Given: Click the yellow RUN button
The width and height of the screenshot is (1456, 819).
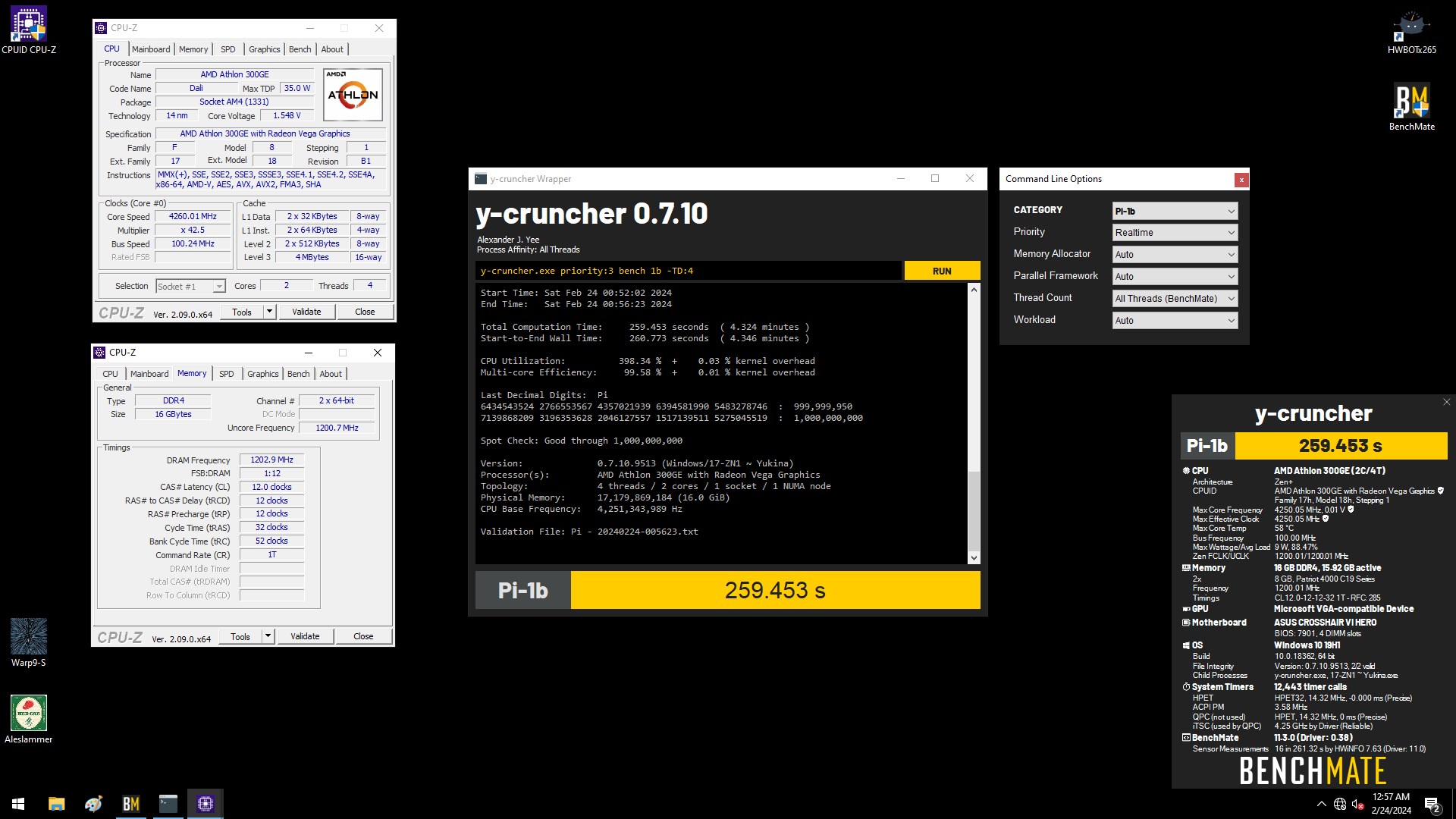Looking at the screenshot, I should (x=942, y=271).
